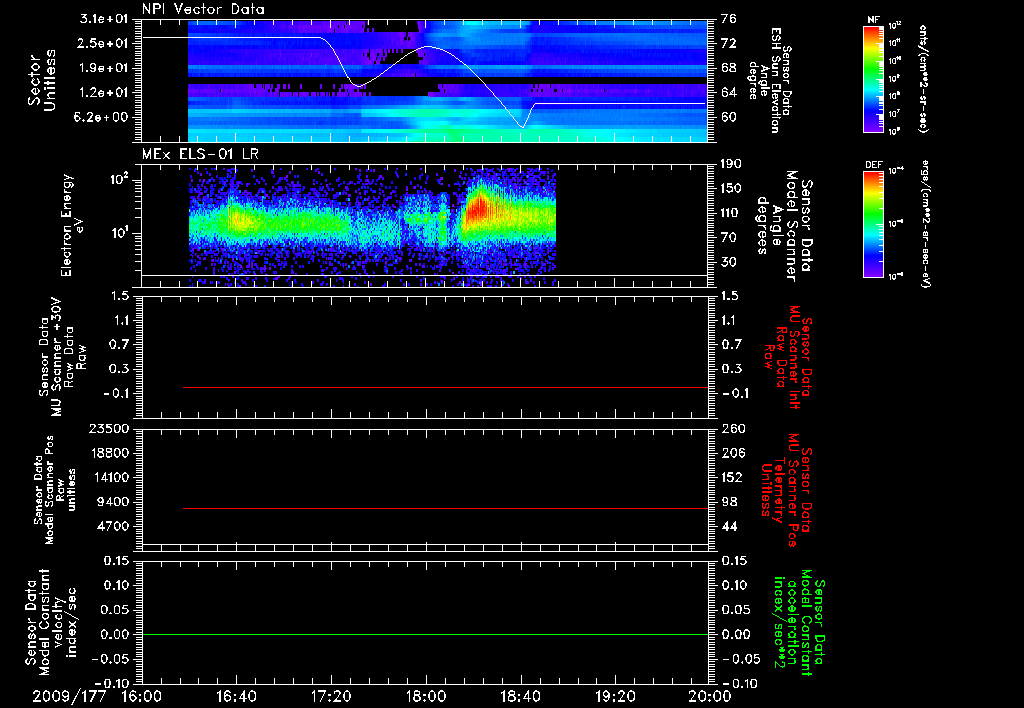Click the "16:00" time tick label
The height and width of the screenshot is (708, 1024).
pos(142,697)
